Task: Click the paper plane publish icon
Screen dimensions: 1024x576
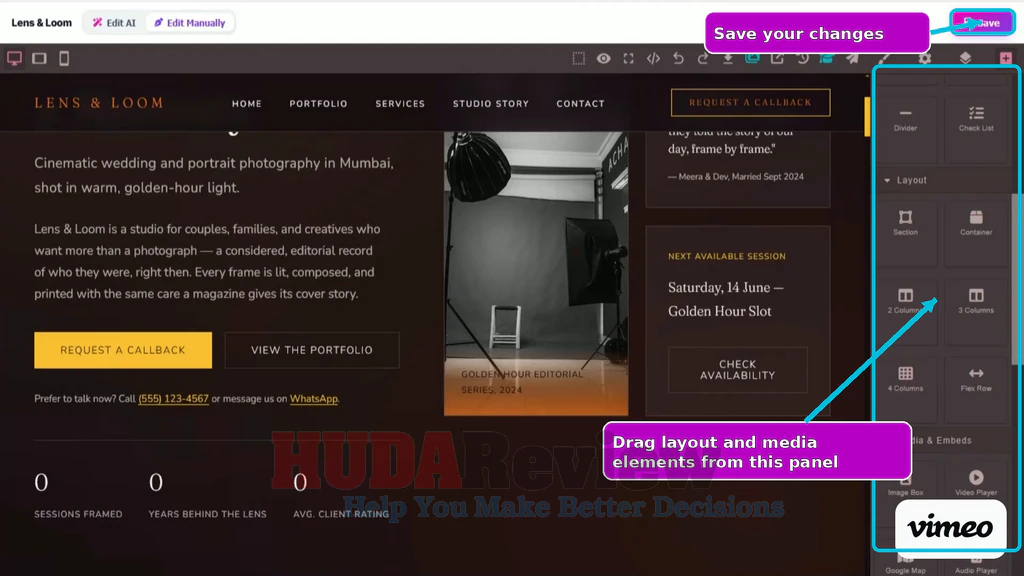Action: click(x=852, y=59)
